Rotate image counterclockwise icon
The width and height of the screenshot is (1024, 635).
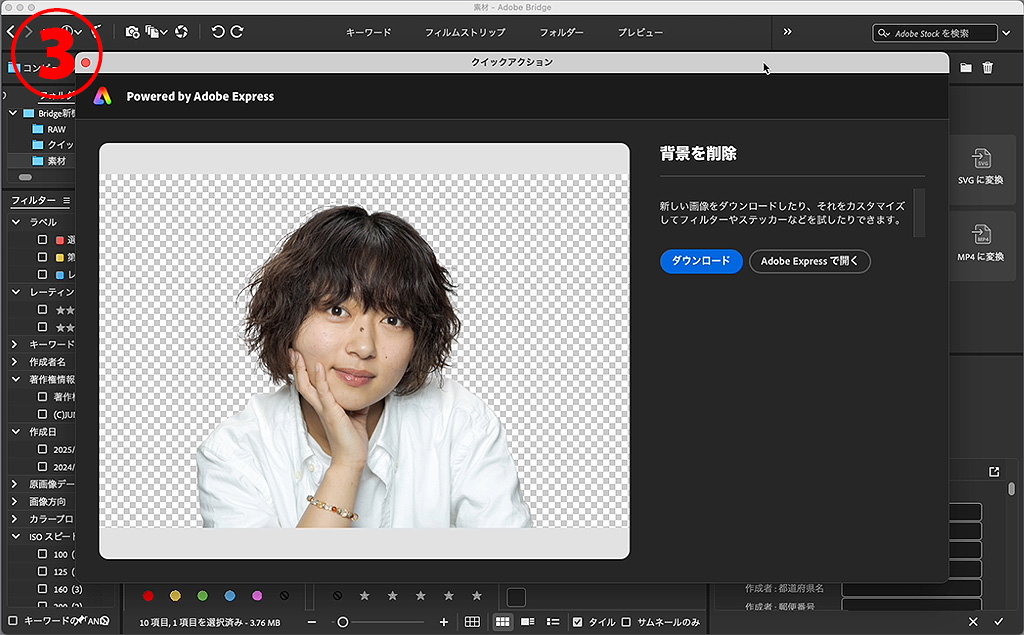[x=218, y=32]
